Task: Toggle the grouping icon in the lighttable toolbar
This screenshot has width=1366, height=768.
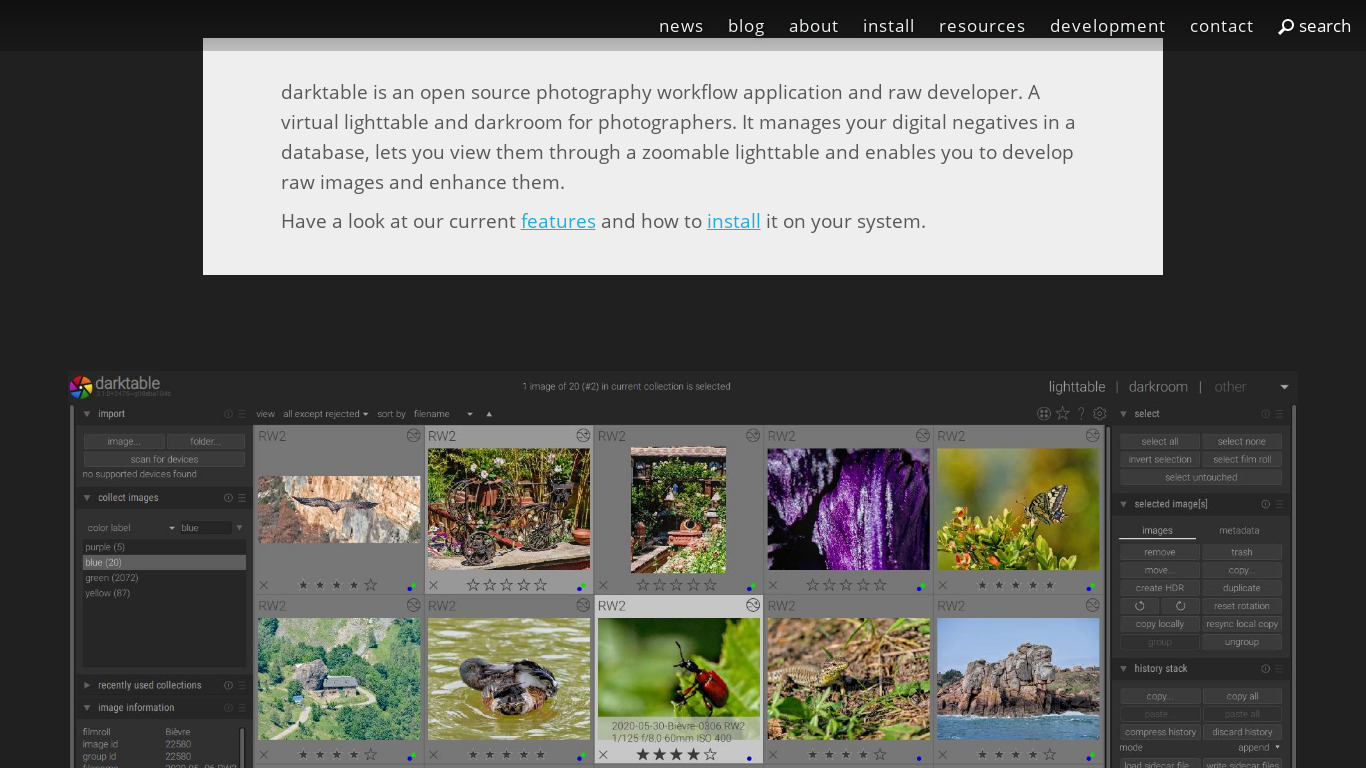Action: tap(1044, 414)
